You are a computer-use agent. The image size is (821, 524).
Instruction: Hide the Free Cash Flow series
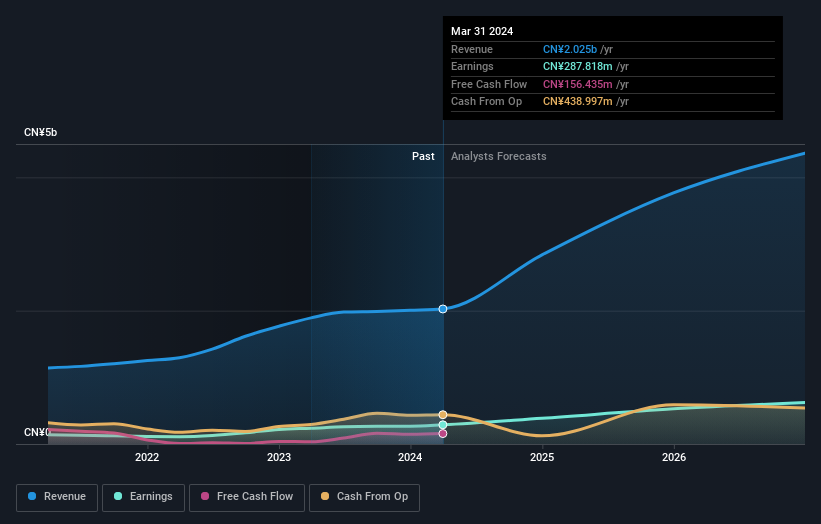point(248,497)
